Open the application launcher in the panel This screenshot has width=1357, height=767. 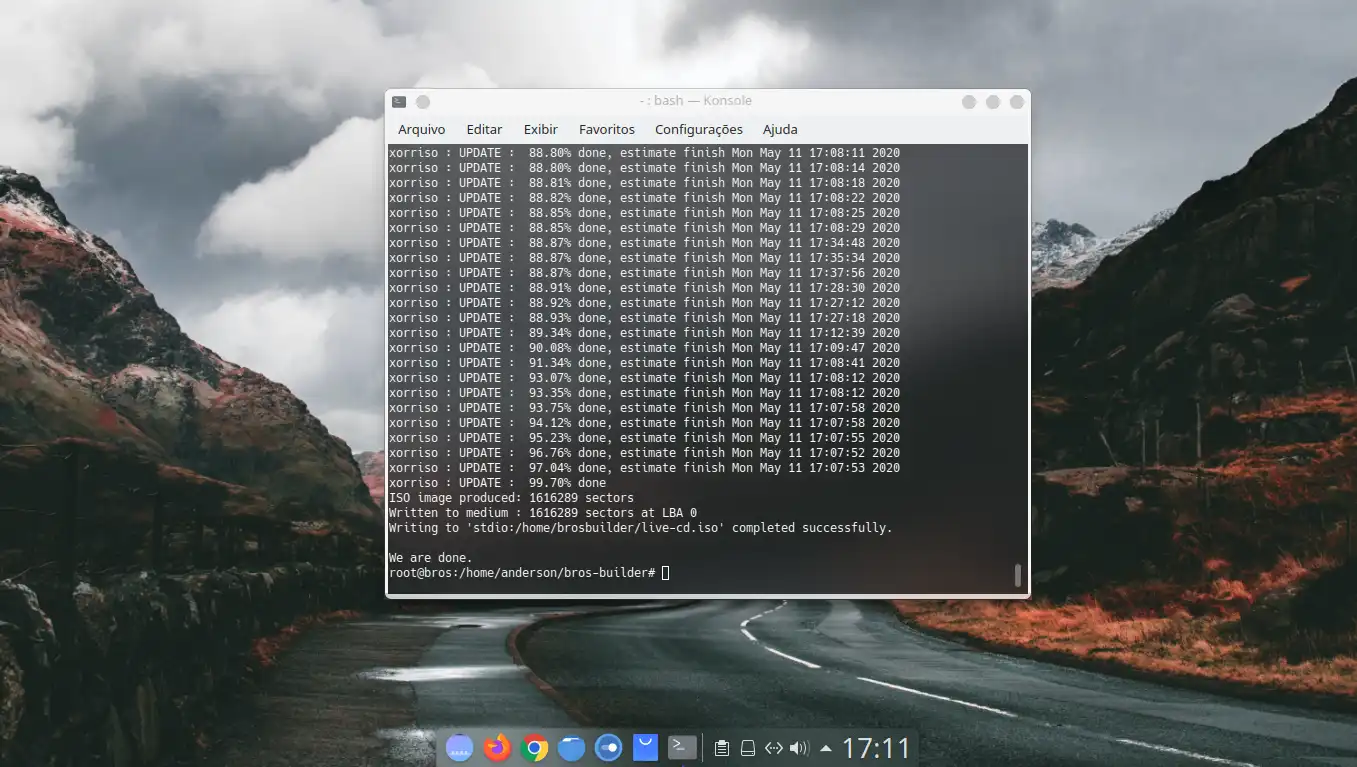pos(459,747)
